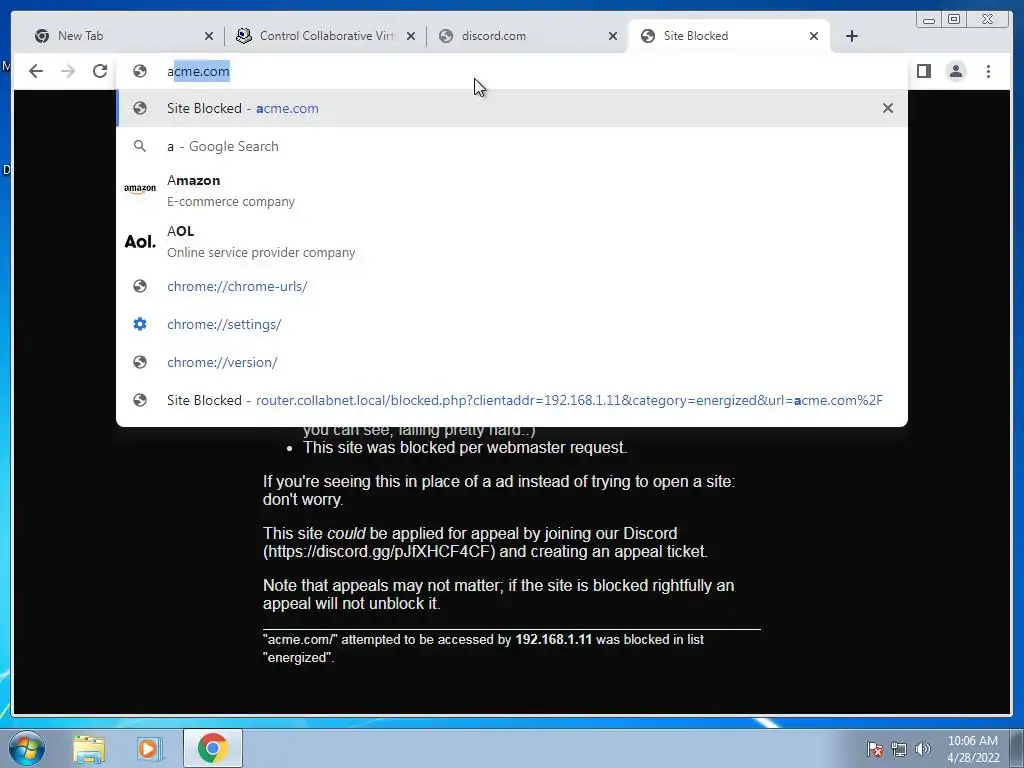The height and width of the screenshot is (768, 1024).
Task: Click the Aol. logo icon in suggestions
Action: click(x=140, y=242)
